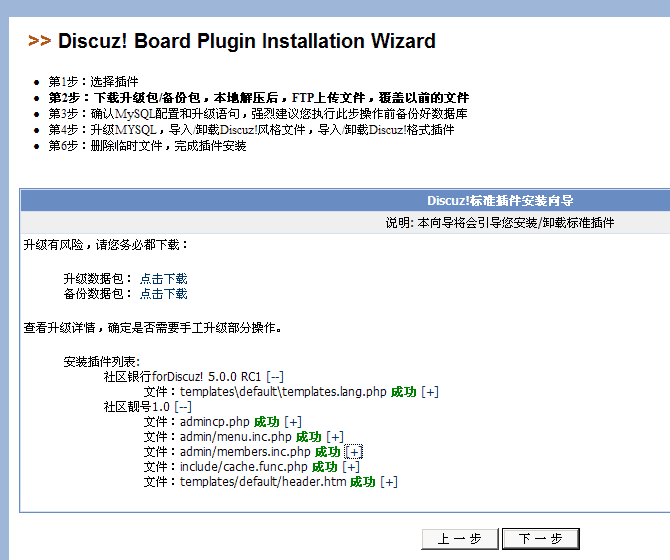Click the include/cache.func.php file name

tap(244, 466)
